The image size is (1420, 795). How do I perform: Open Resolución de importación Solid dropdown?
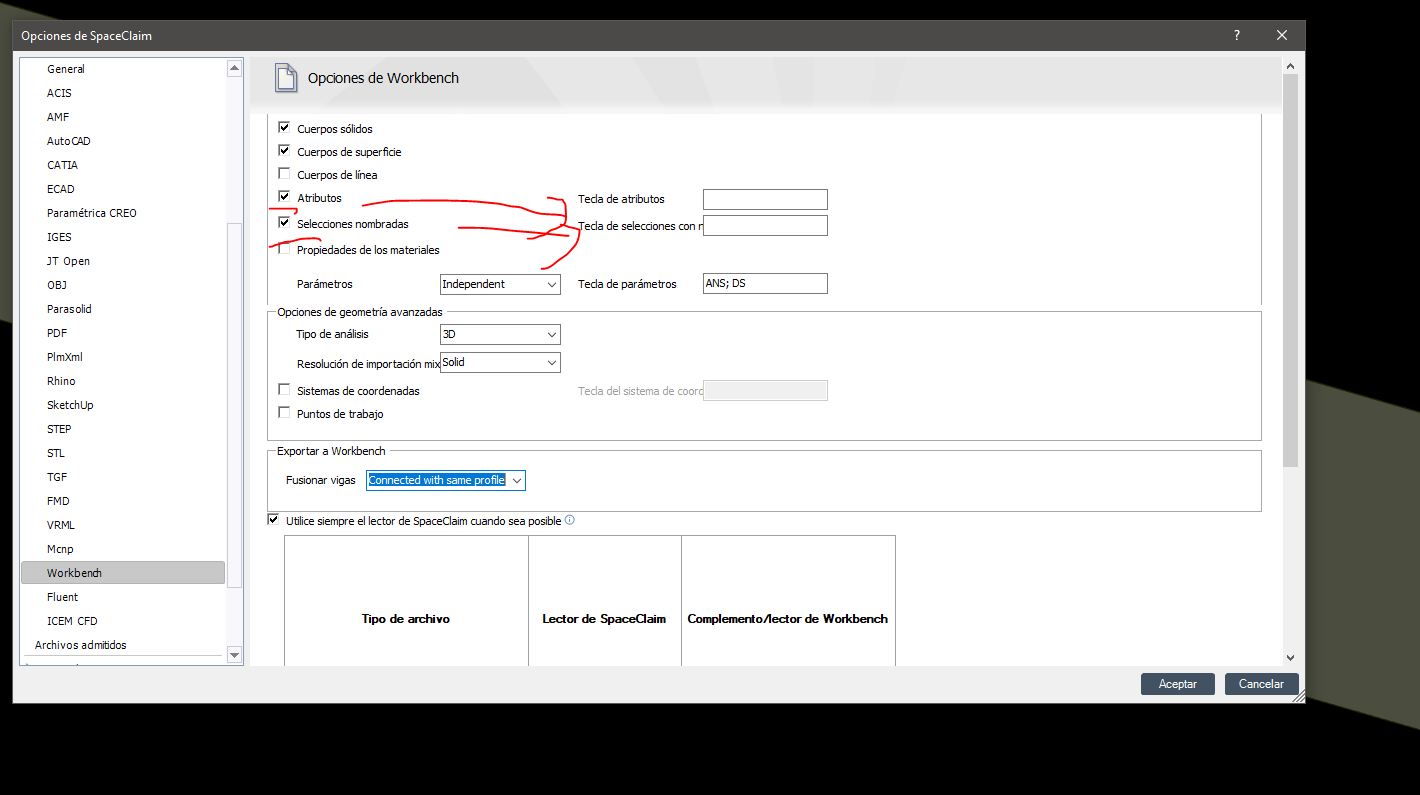(x=500, y=362)
